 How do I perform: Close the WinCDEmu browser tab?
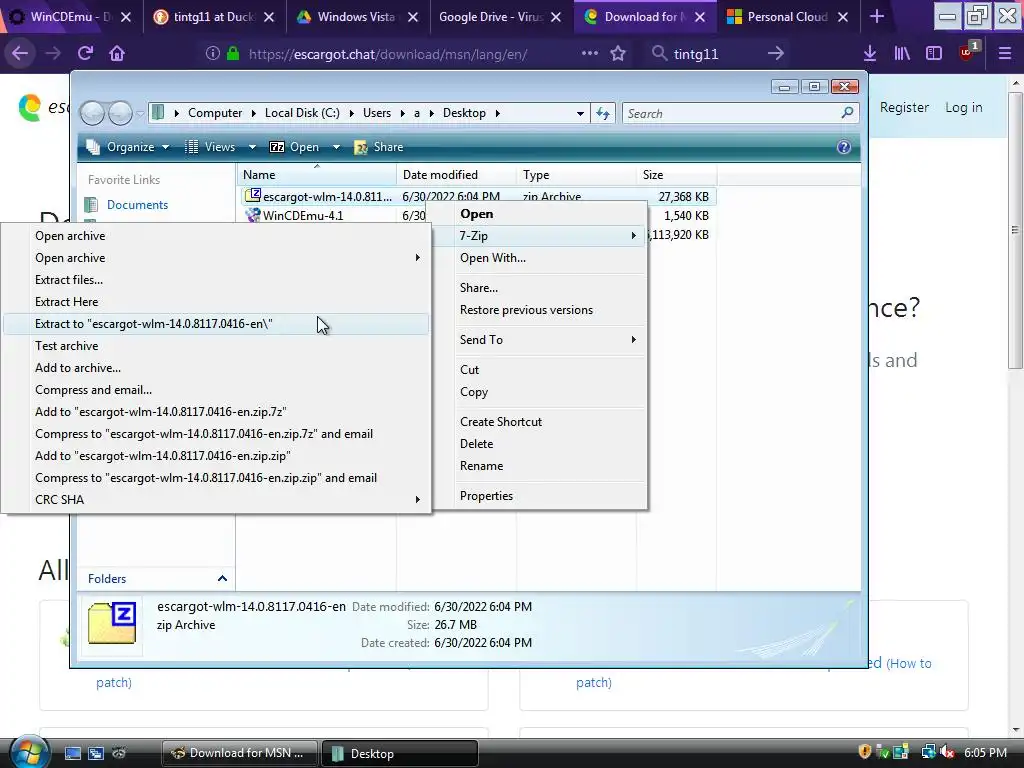point(126,17)
